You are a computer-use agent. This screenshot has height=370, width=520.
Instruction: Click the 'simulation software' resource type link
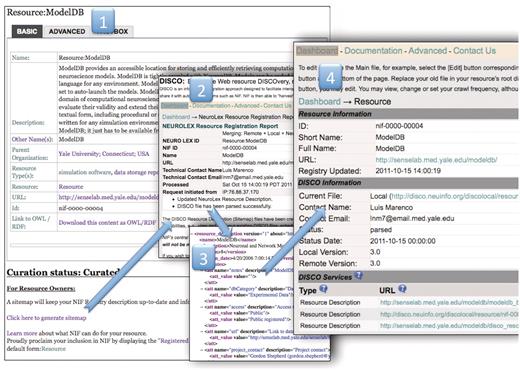[x=85, y=172]
